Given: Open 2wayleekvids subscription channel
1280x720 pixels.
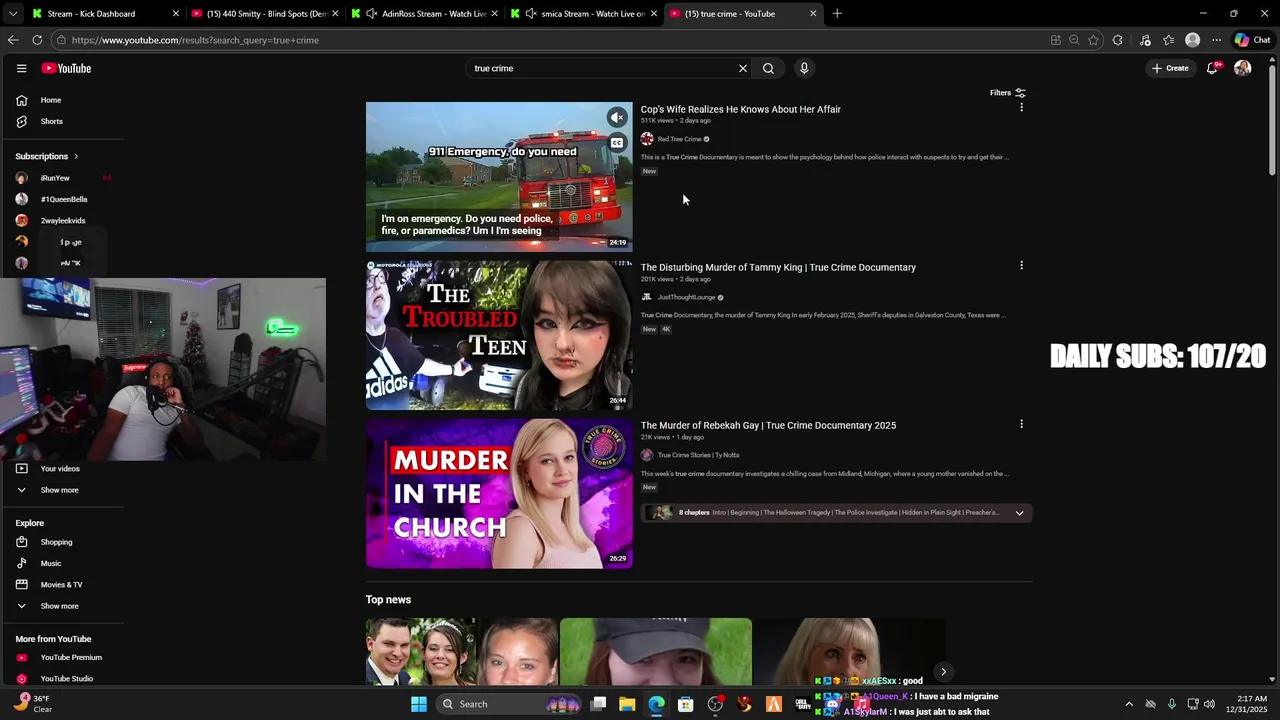Looking at the screenshot, I should [x=62, y=220].
